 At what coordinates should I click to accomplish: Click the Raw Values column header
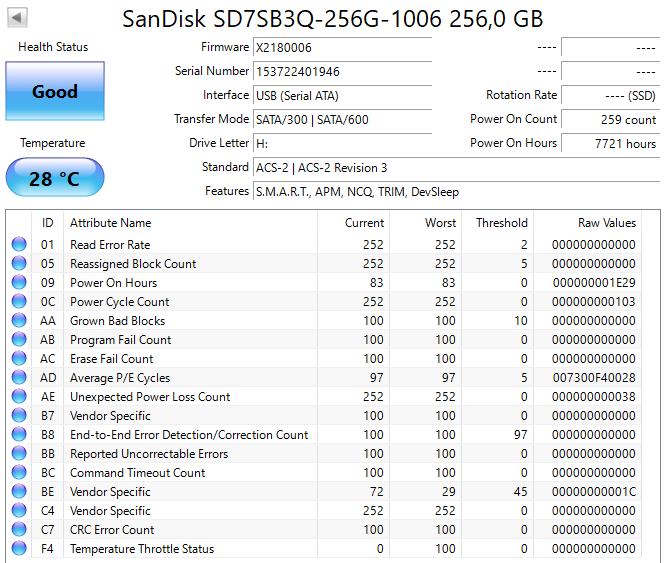[606, 223]
